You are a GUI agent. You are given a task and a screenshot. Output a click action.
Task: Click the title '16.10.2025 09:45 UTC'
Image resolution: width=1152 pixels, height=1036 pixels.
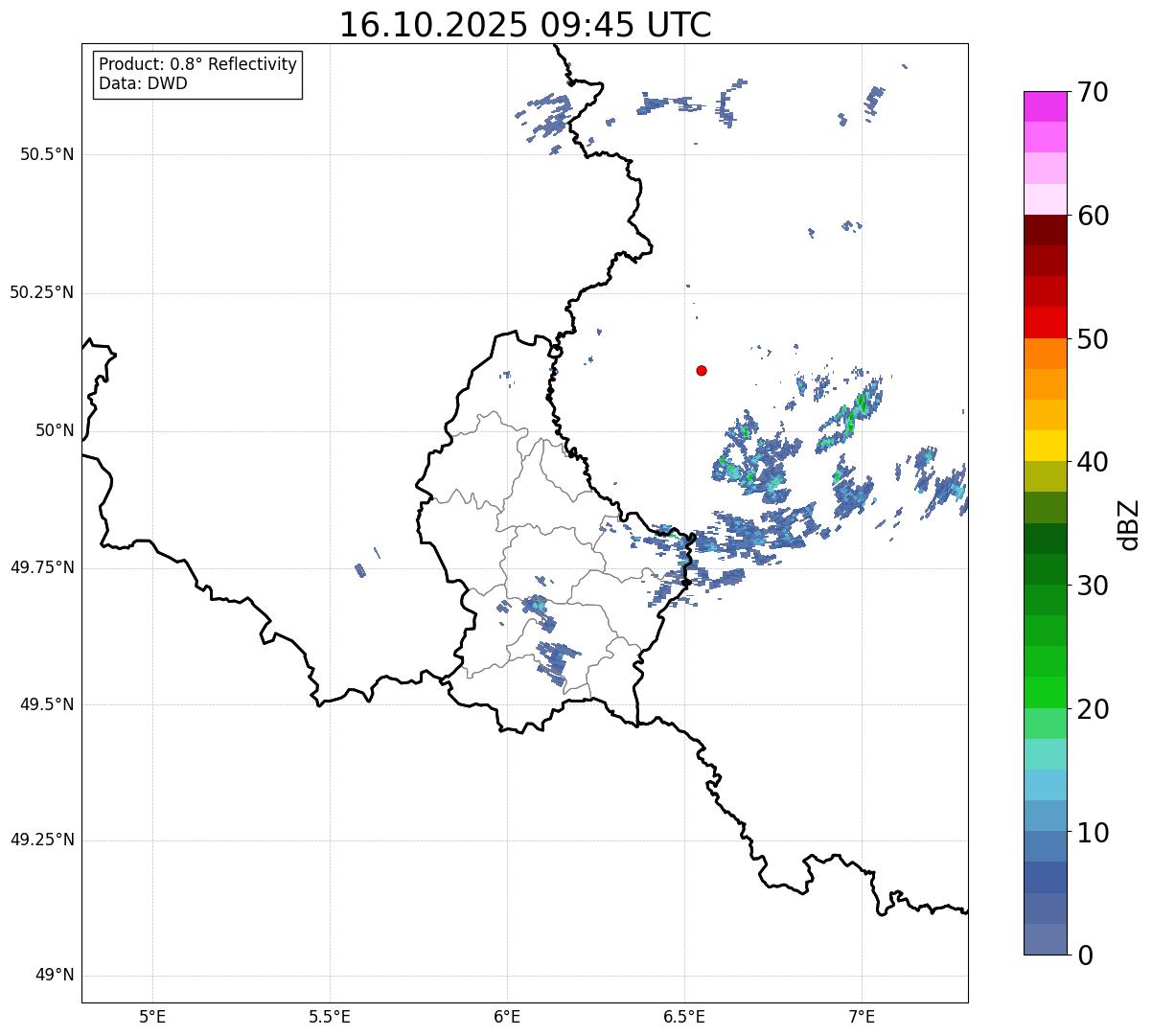(525, 25)
